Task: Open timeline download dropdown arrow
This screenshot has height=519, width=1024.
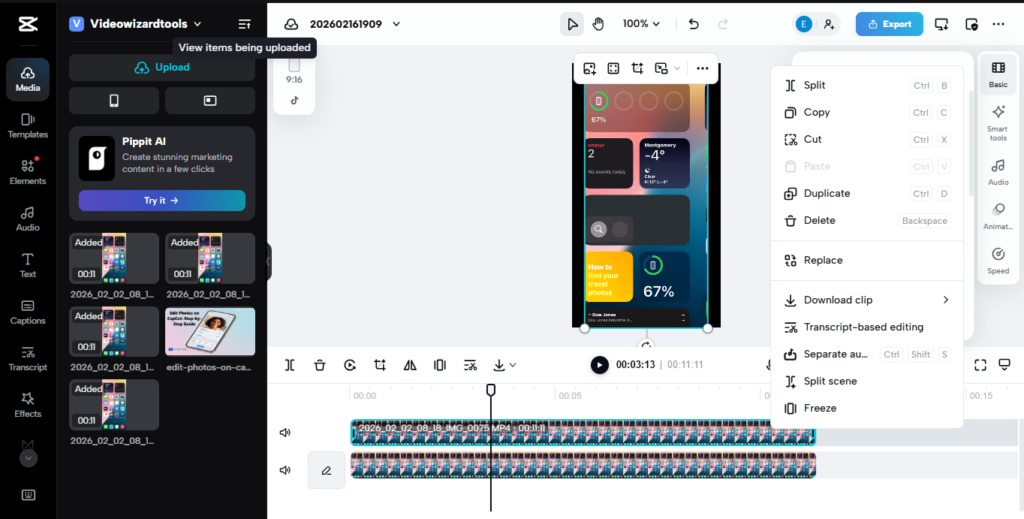Action: coord(513,365)
